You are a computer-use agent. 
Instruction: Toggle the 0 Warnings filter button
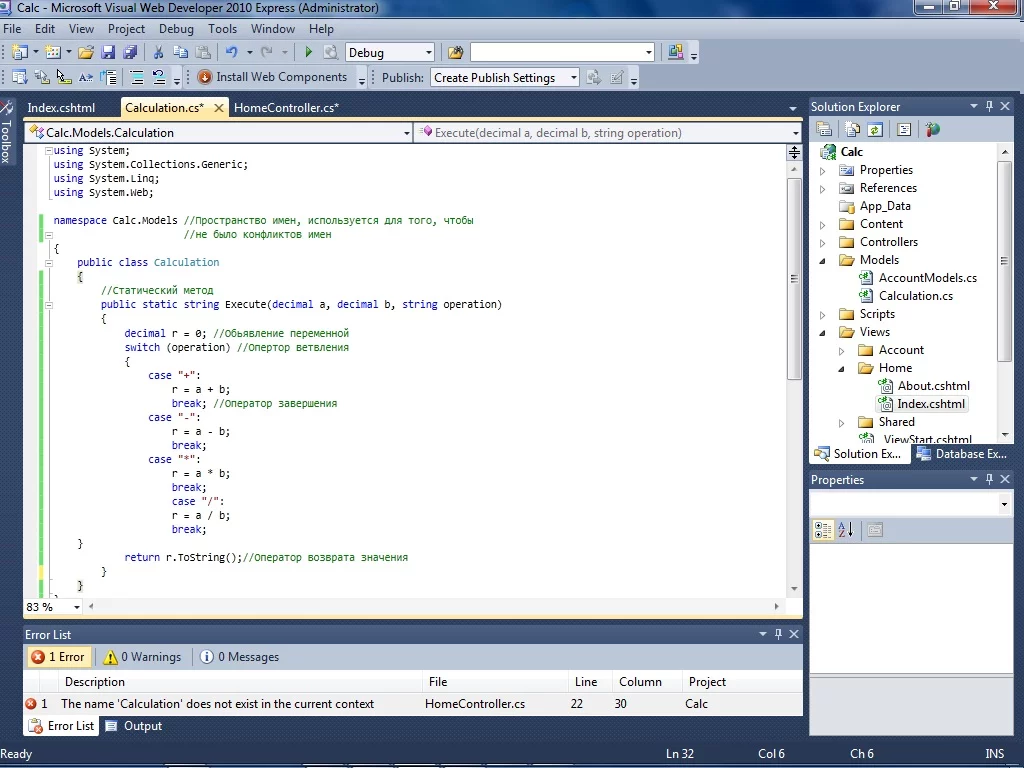point(142,657)
